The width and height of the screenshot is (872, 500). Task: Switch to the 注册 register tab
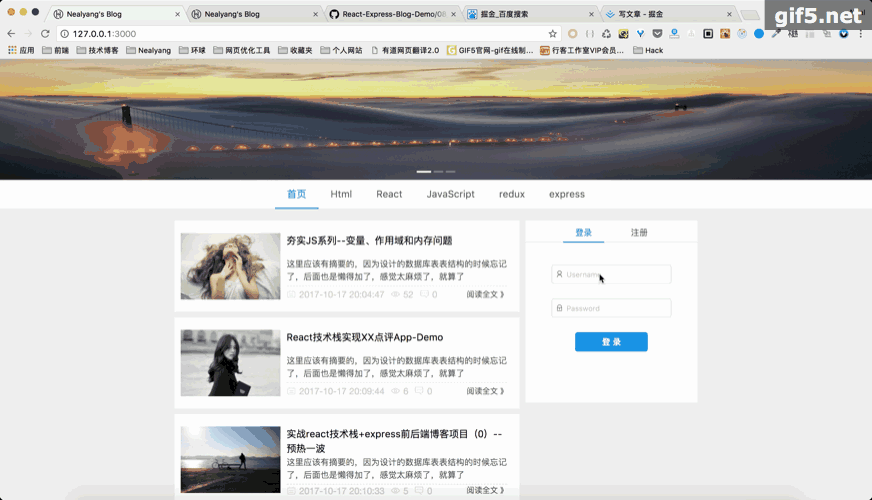(639, 232)
